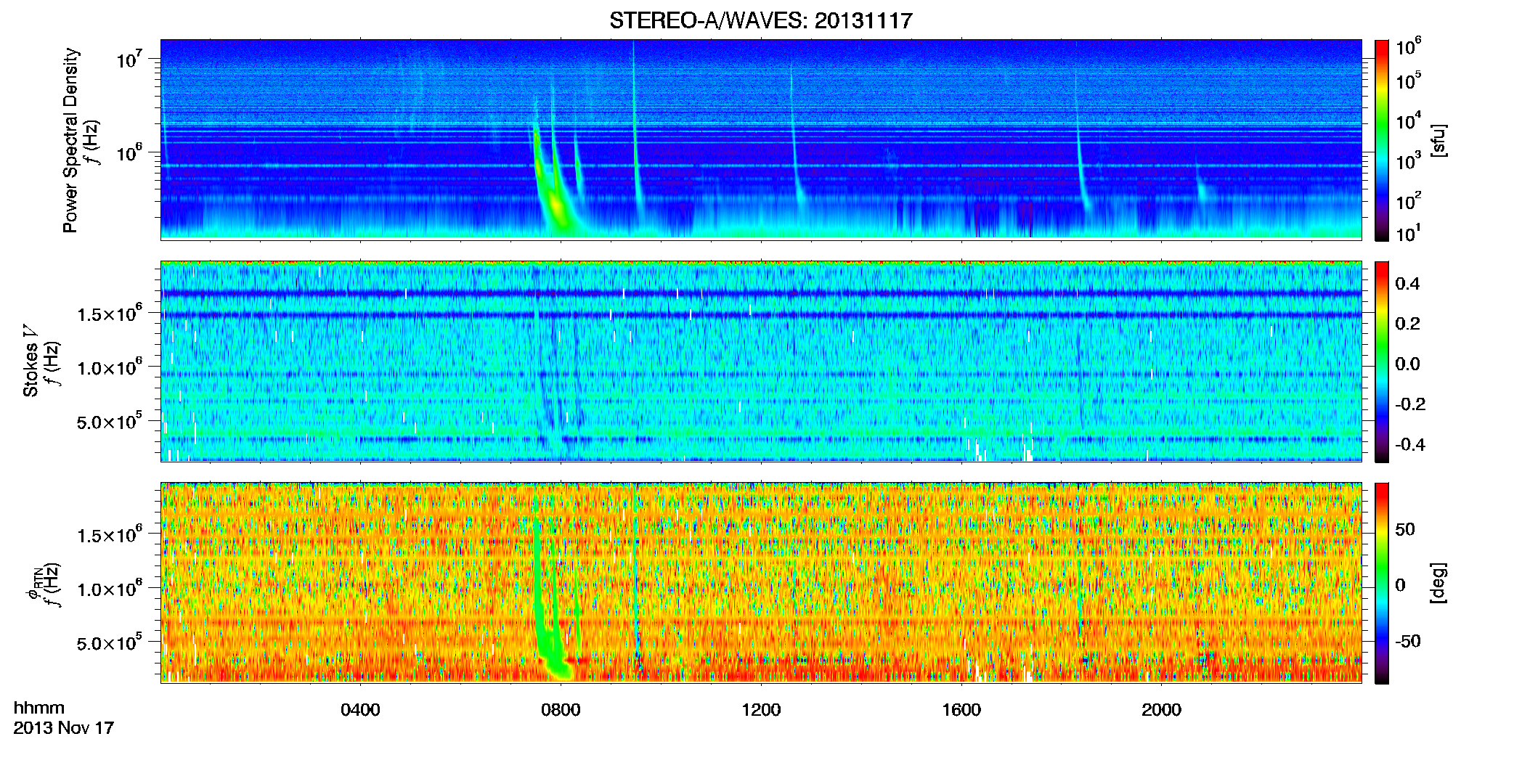Click the 2000 time tick label
Viewport: 1522px width, 784px height.
point(1161,709)
